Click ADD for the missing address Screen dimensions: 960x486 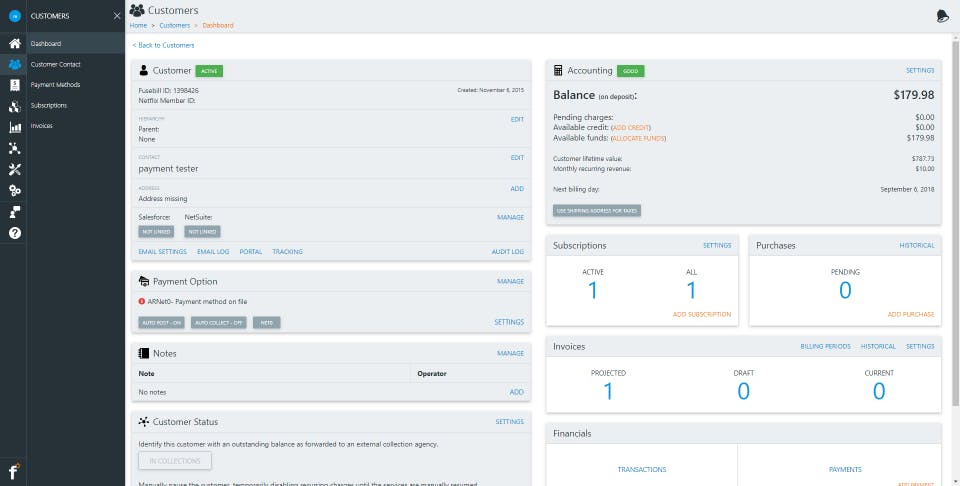pos(517,189)
